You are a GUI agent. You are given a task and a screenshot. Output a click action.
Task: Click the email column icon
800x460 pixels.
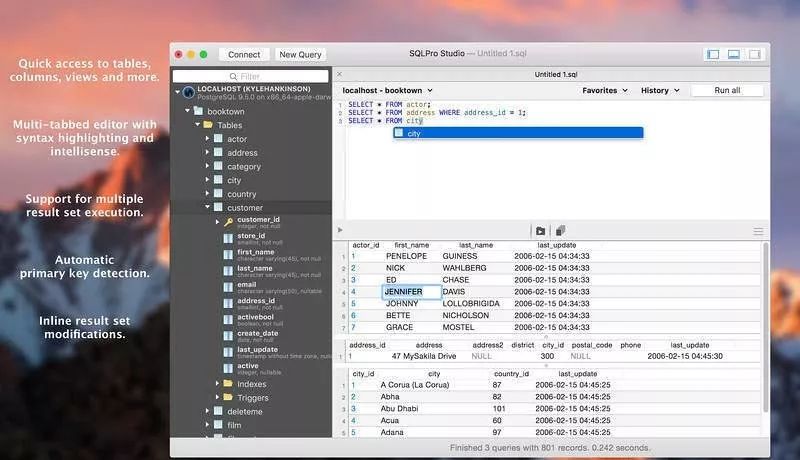click(x=228, y=287)
